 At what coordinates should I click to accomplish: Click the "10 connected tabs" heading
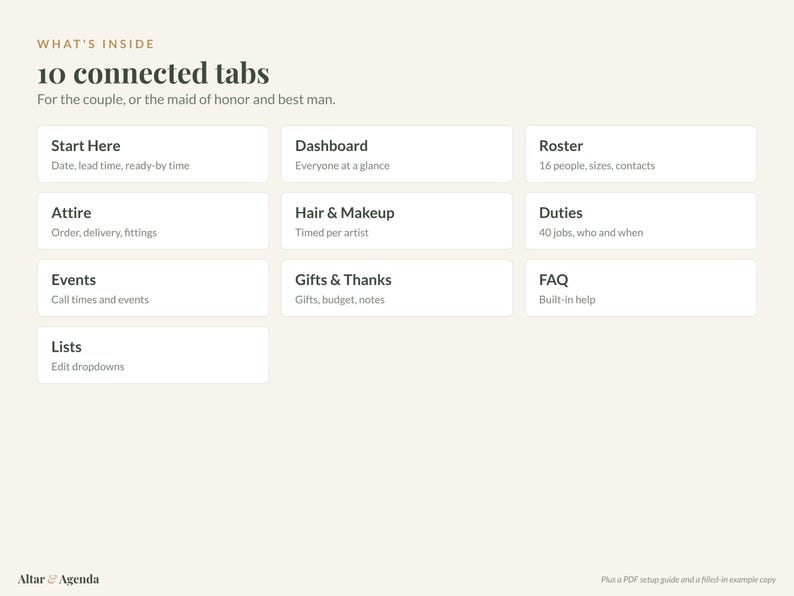tap(153, 73)
